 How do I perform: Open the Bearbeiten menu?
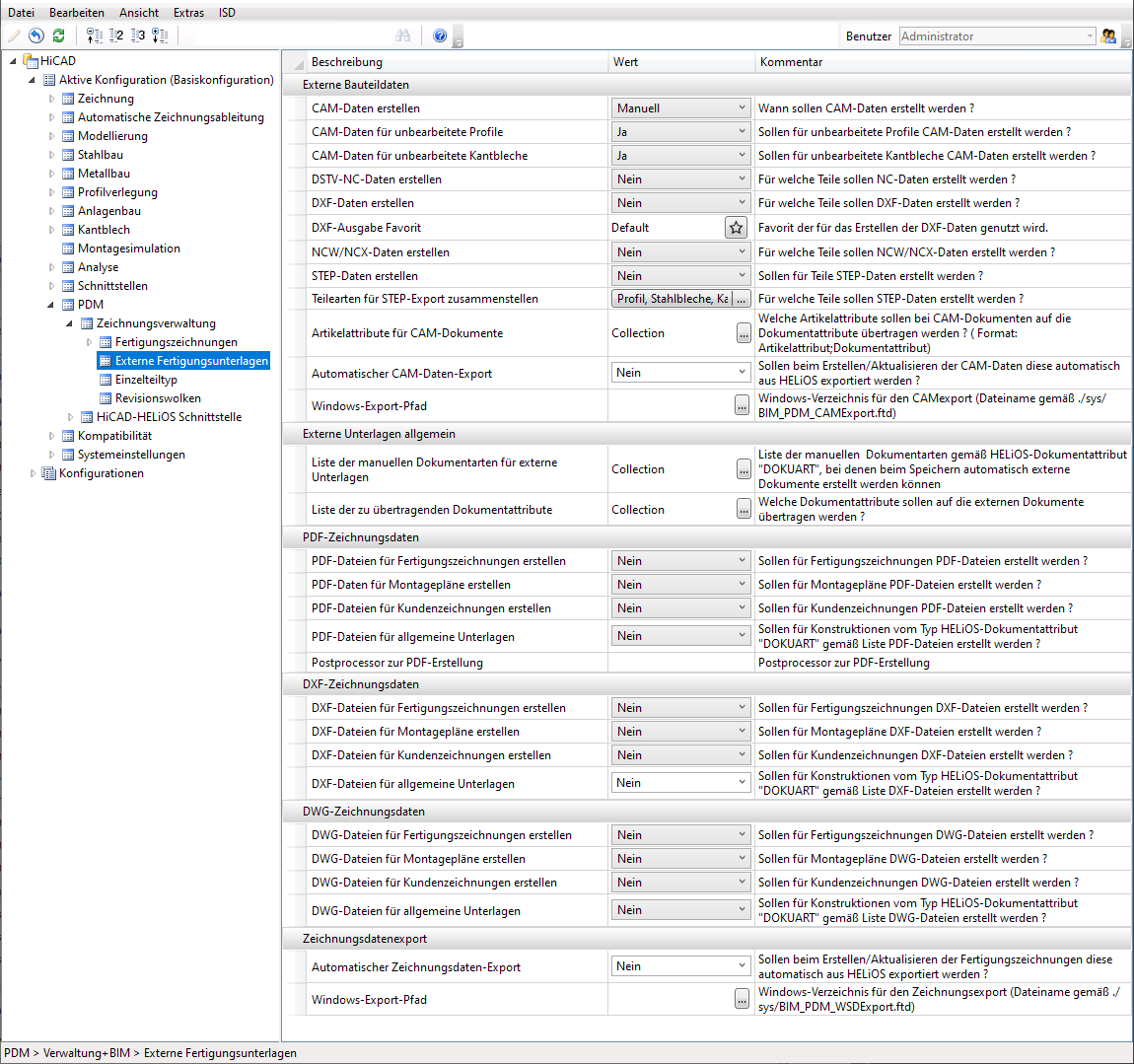point(77,13)
